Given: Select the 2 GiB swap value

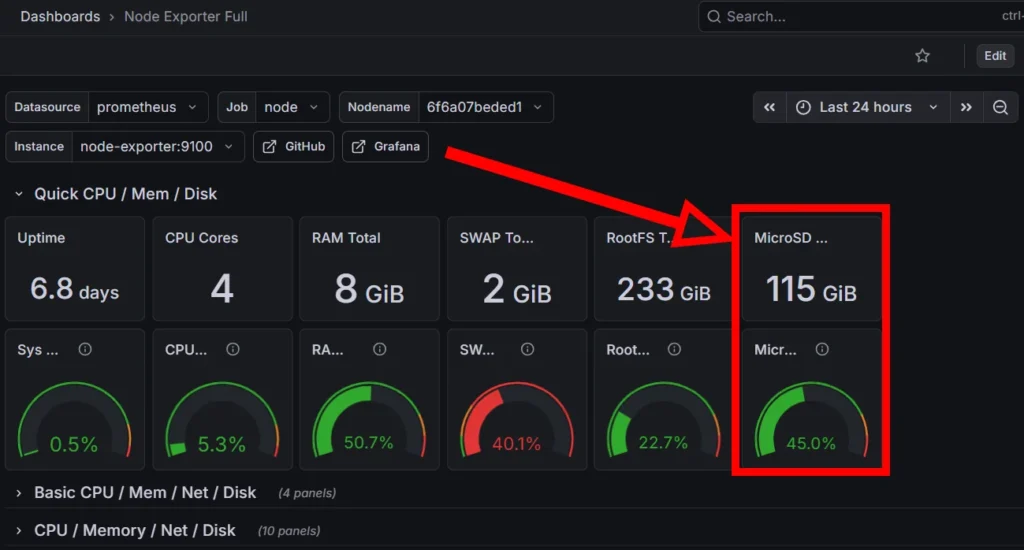Looking at the screenshot, I should tap(517, 289).
